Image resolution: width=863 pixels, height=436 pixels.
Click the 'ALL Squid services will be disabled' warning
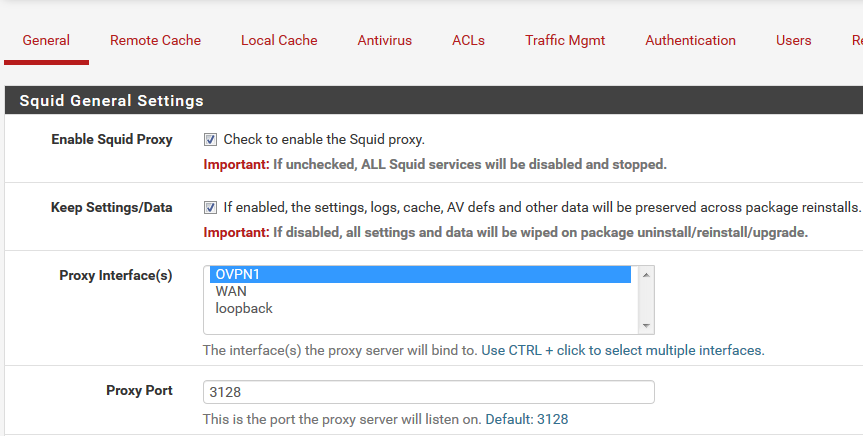click(470, 165)
